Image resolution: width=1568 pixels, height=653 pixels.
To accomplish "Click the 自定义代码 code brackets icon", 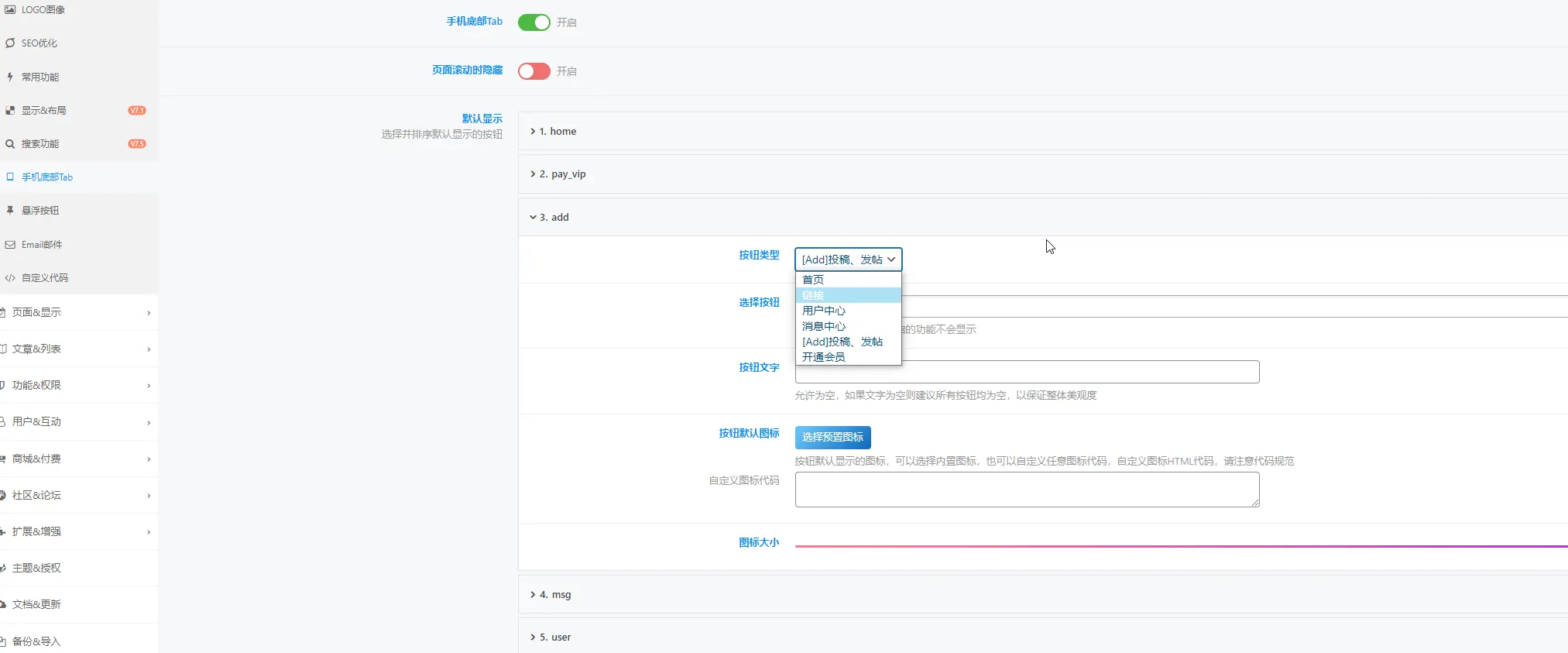I will (x=10, y=278).
